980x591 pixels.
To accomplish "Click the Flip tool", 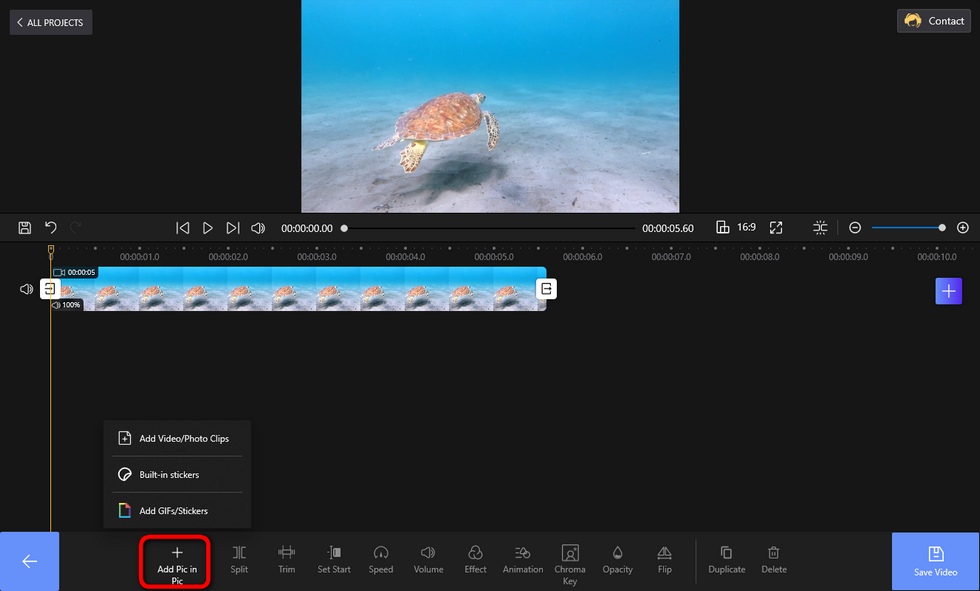I will click(x=664, y=560).
